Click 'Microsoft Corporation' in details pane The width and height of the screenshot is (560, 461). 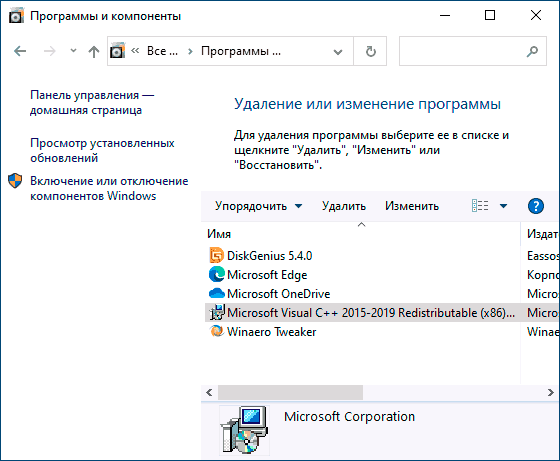pyautogui.click(x=349, y=417)
